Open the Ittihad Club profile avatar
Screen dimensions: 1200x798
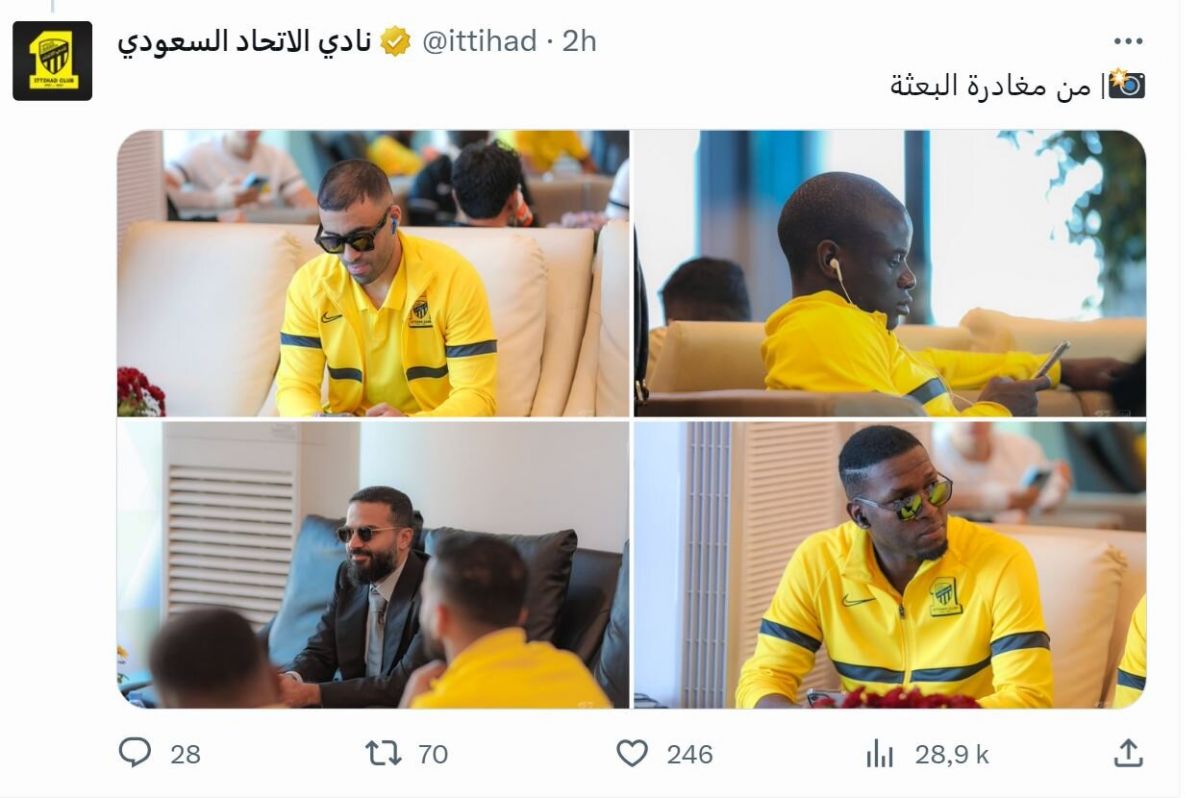click(52, 60)
